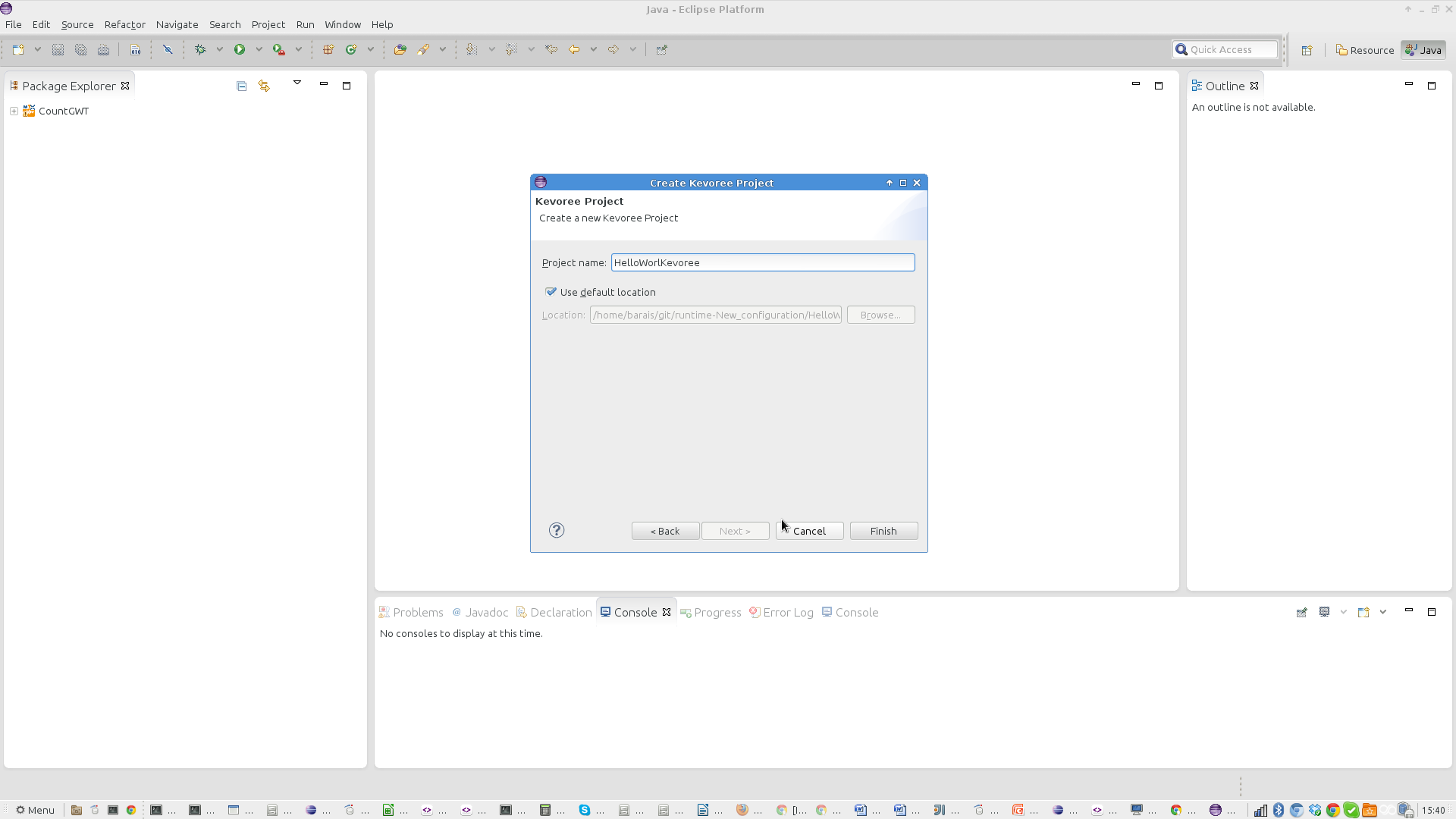Expand the CountGWT project tree node

14,111
